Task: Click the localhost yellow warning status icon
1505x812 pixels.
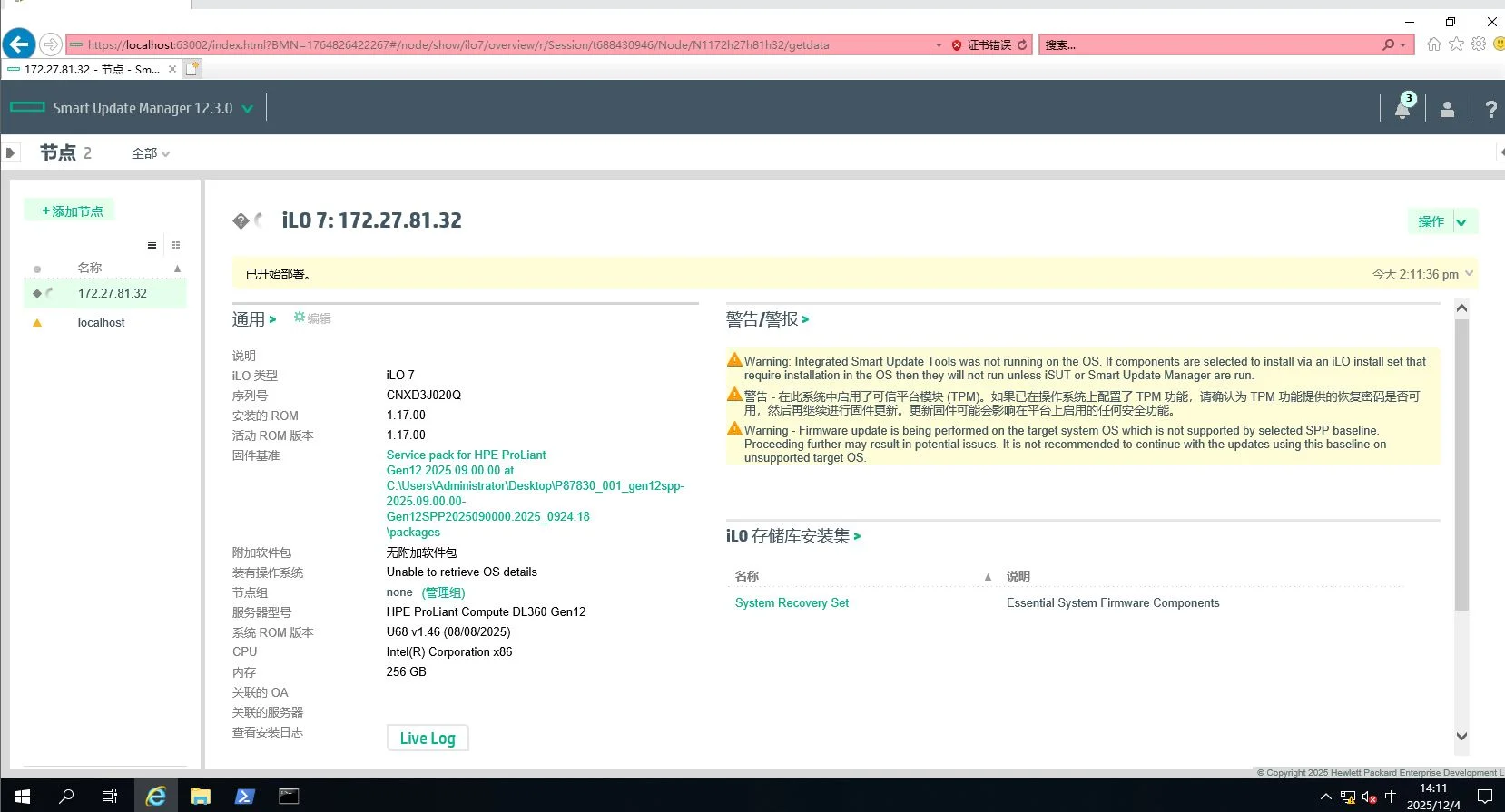Action: [x=37, y=322]
